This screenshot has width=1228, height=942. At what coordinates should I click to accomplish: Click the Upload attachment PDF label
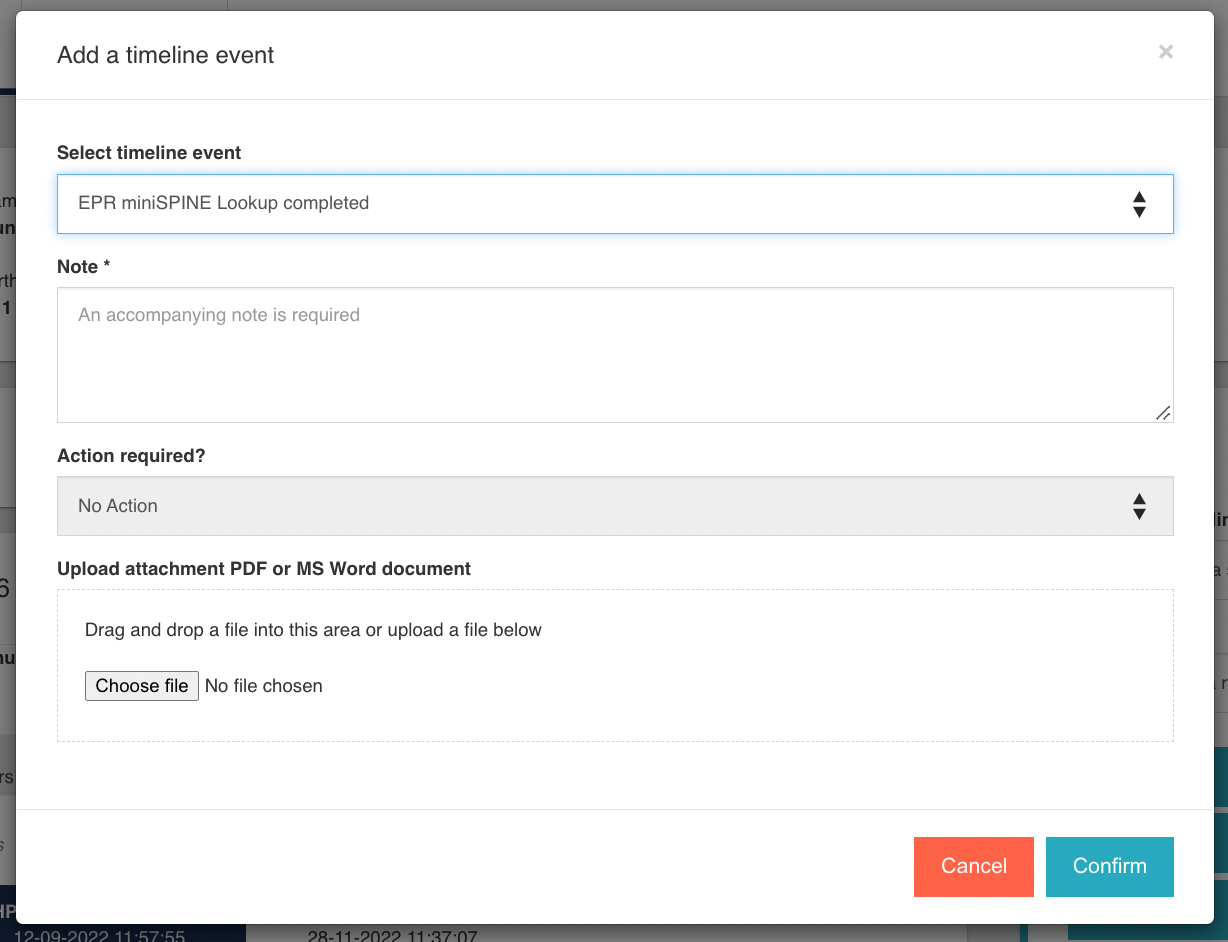[x=264, y=569]
